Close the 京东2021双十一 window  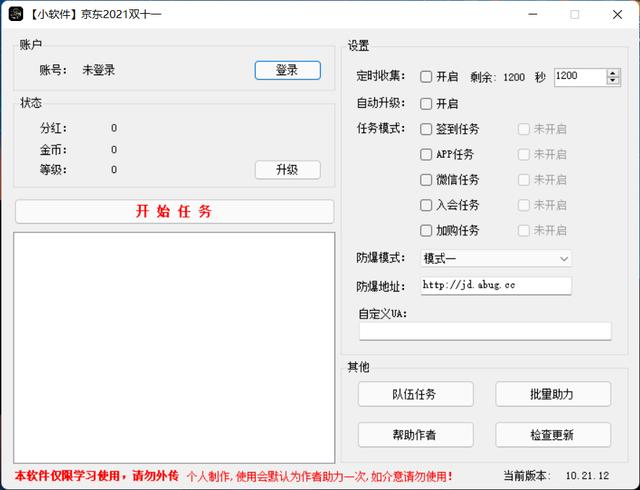[617, 14]
